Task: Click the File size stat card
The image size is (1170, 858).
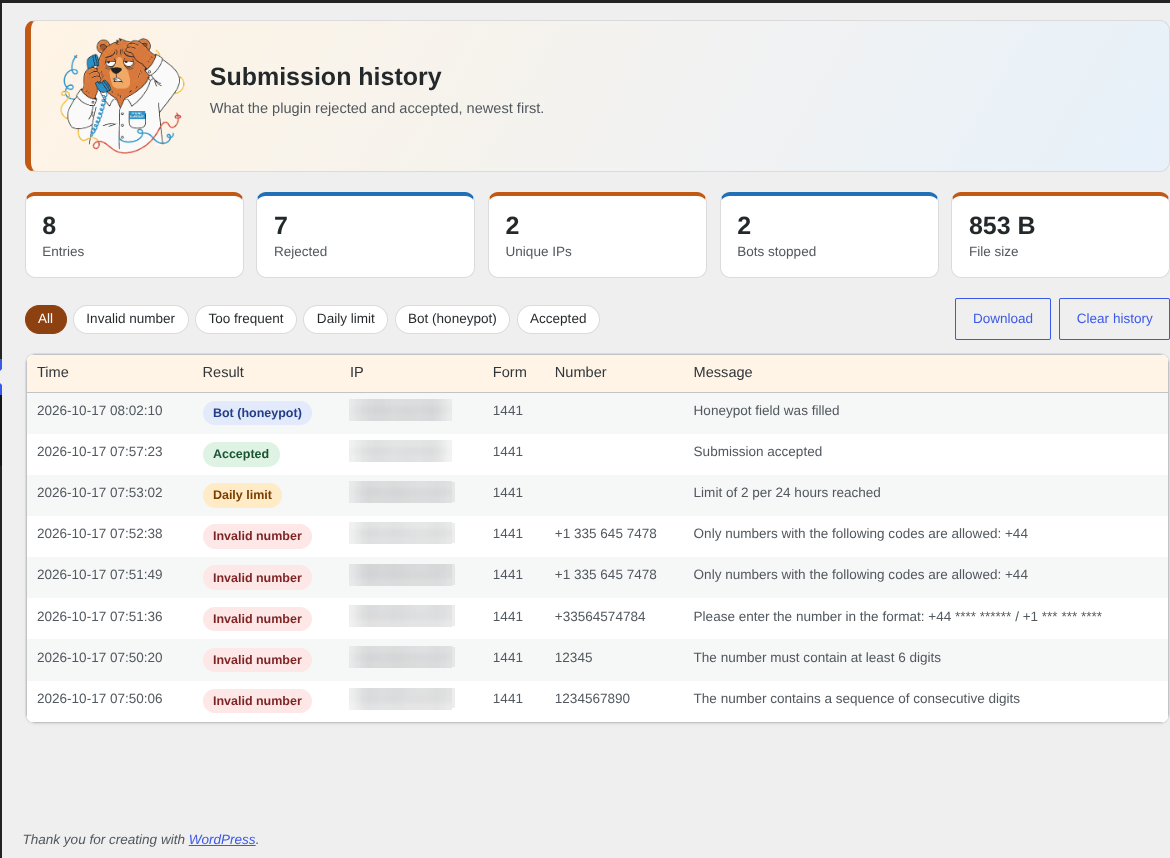Action: [1060, 235]
